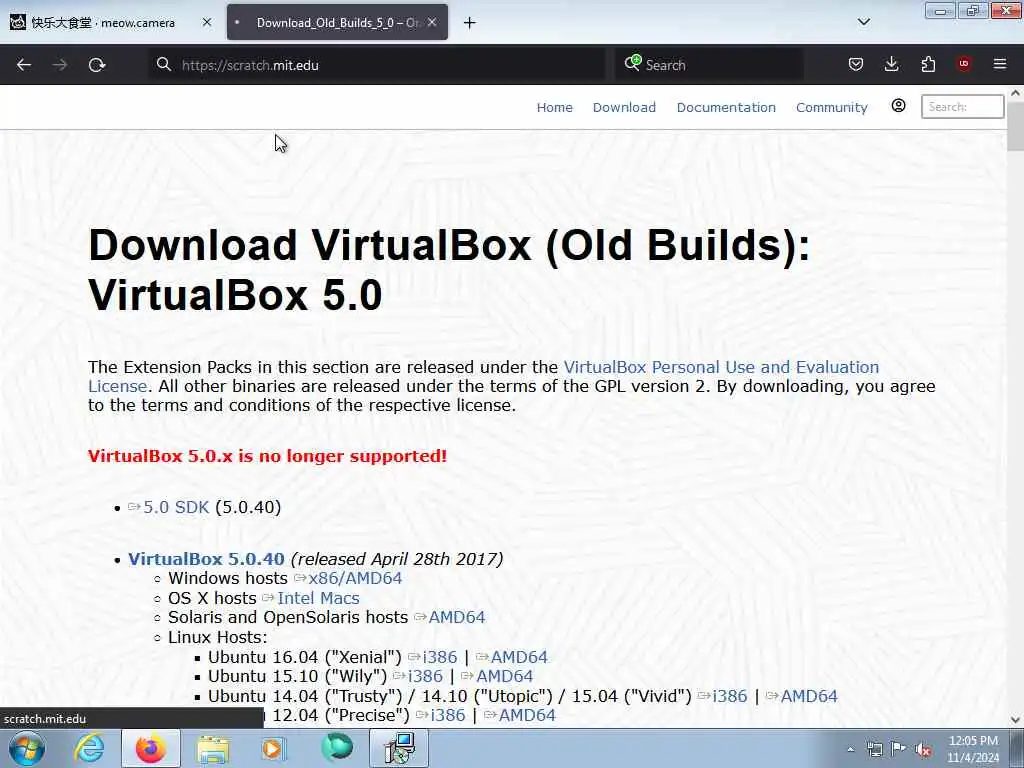This screenshot has width=1024, height=768.
Task: Close the Download_Old_Builds_5_0 tab
Action: [x=432, y=22]
